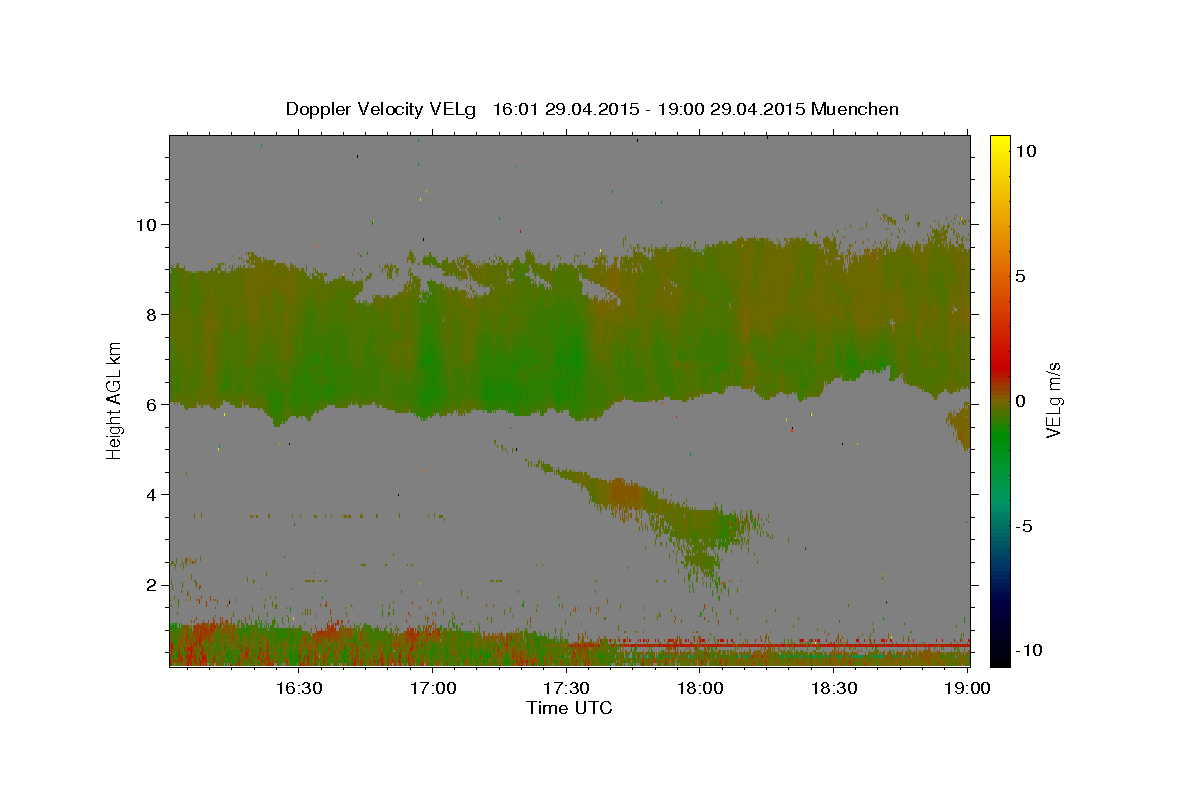Viewport: 1200px width, 800px height.
Task: Click the "VELg m/s" colorbar label
Action: [x=1053, y=400]
